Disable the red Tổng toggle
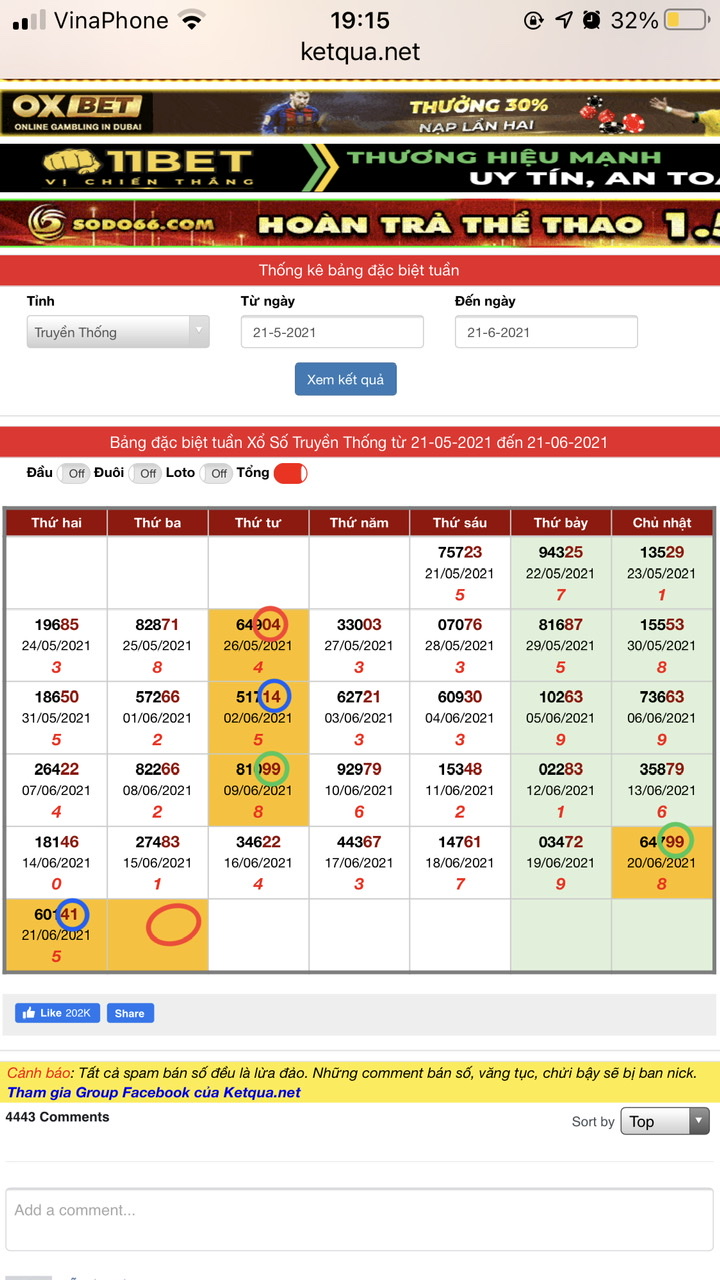The width and height of the screenshot is (720, 1280). [x=290, y=473]
